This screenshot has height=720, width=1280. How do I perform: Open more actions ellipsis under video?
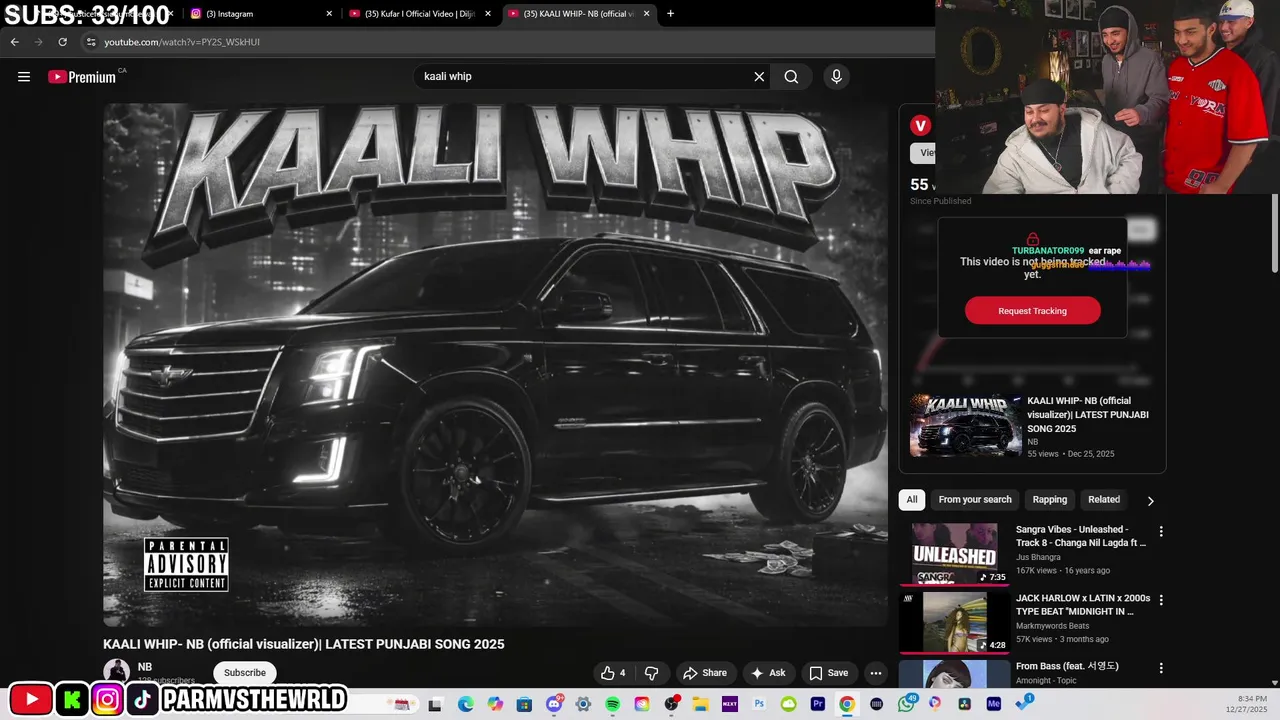(x=876, y=673)
